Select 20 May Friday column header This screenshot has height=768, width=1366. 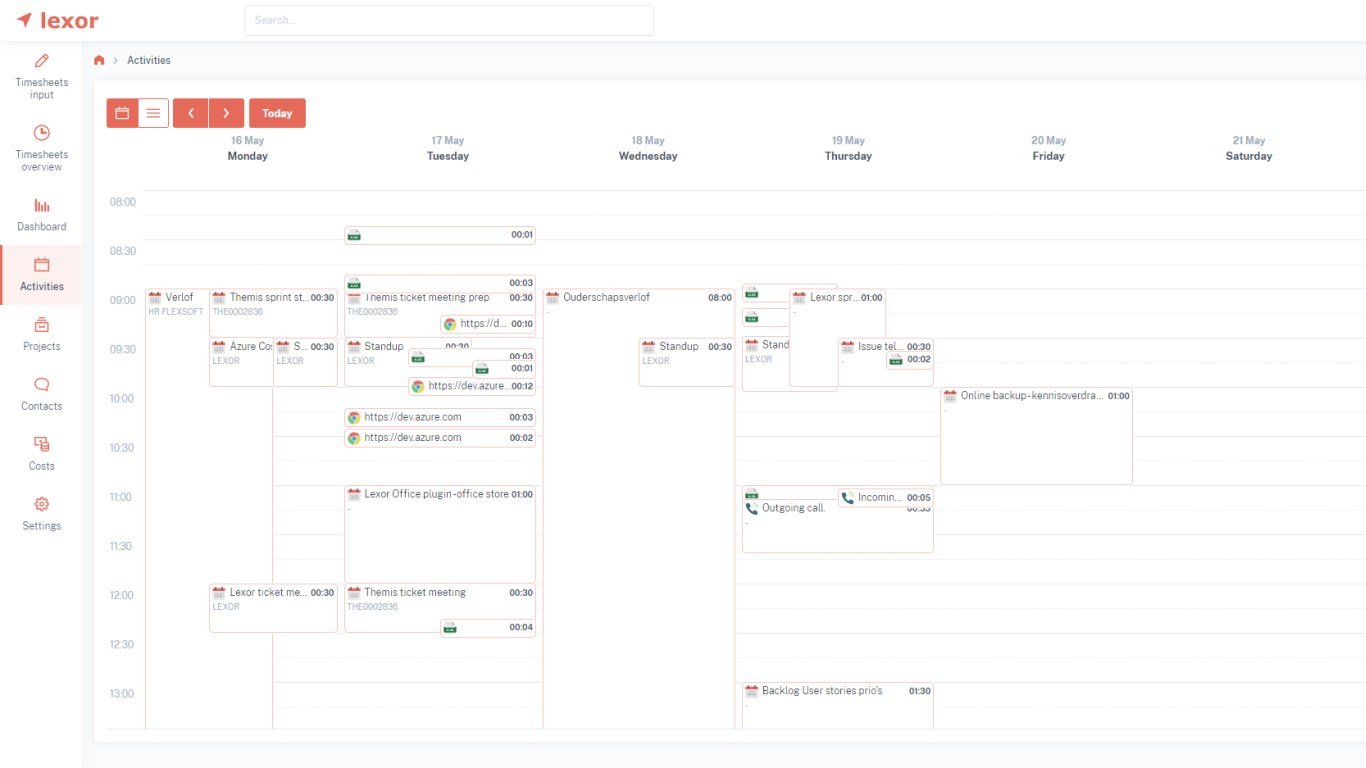pos(1048,148)
